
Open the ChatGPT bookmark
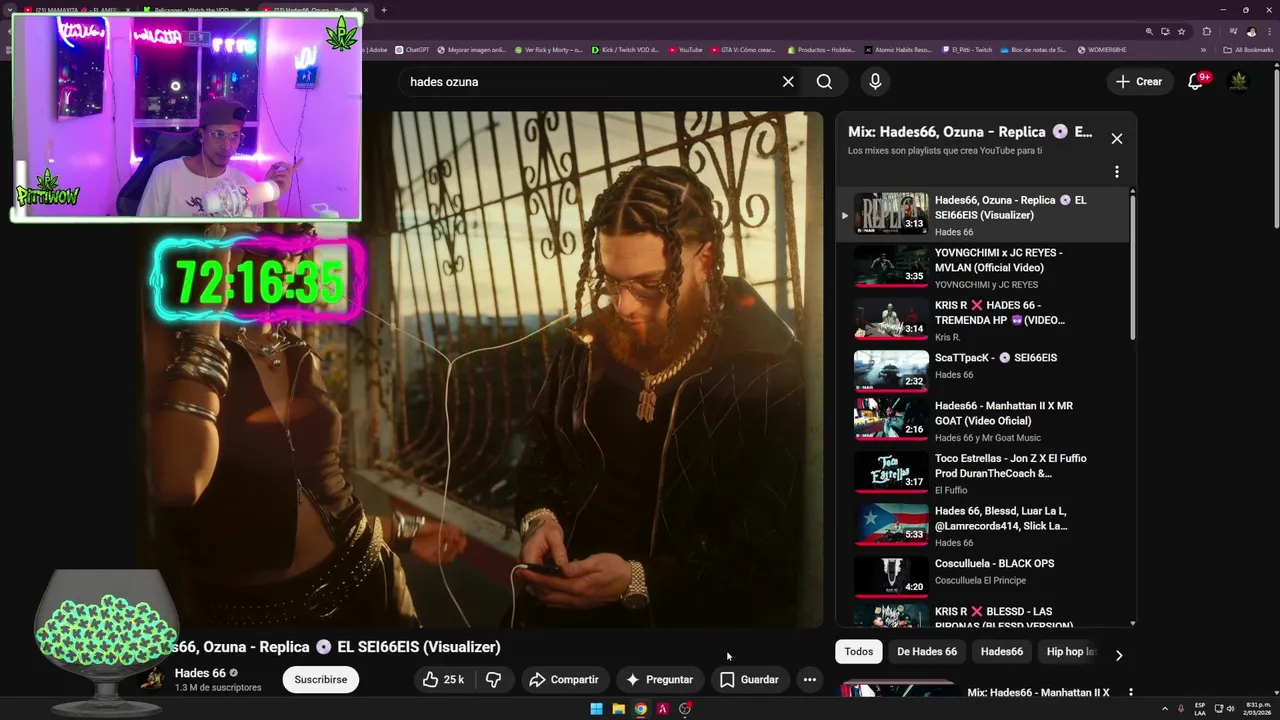point(412,50)
